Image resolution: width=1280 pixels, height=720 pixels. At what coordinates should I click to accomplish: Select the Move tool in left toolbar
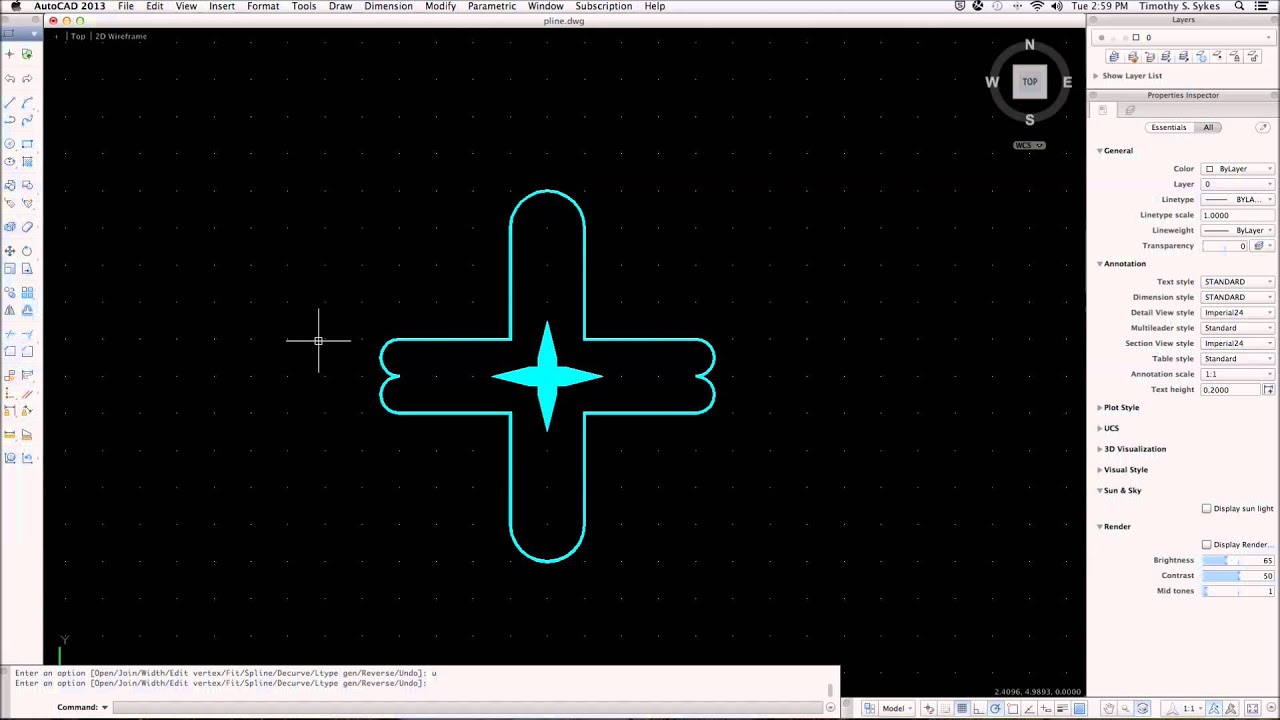[10, 250]
